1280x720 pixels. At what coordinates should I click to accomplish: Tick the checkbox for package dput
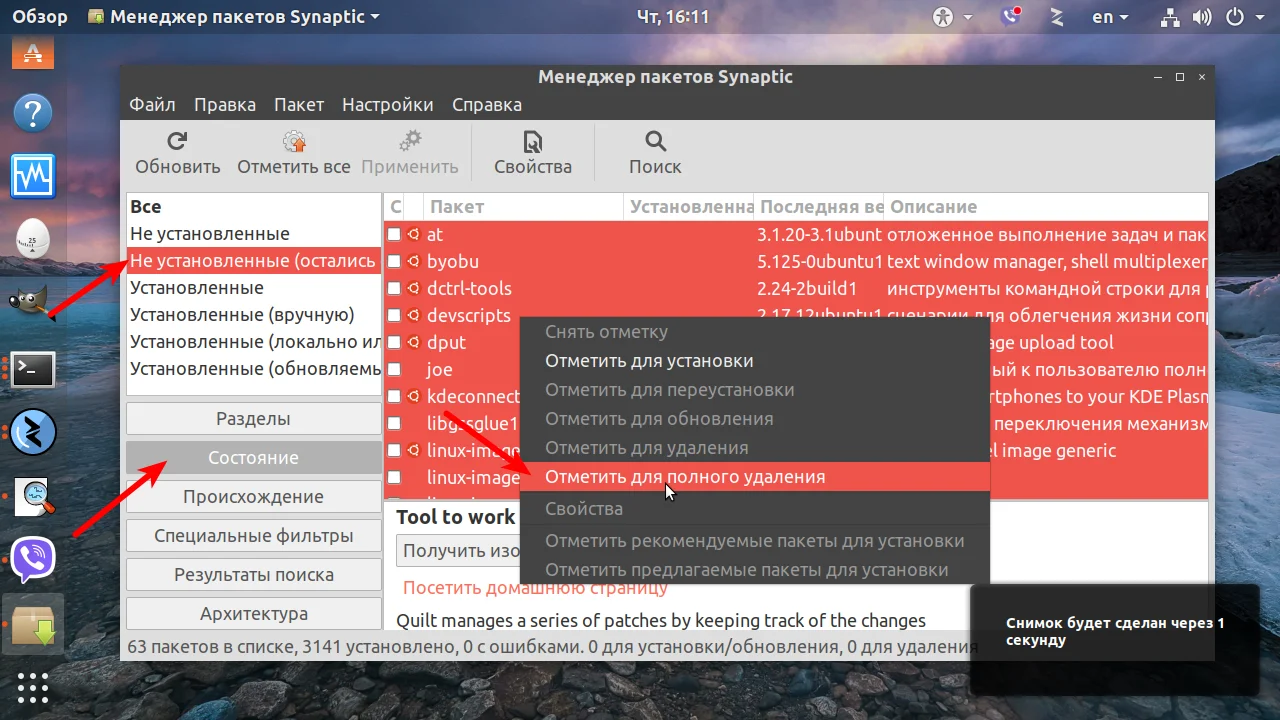394,342
